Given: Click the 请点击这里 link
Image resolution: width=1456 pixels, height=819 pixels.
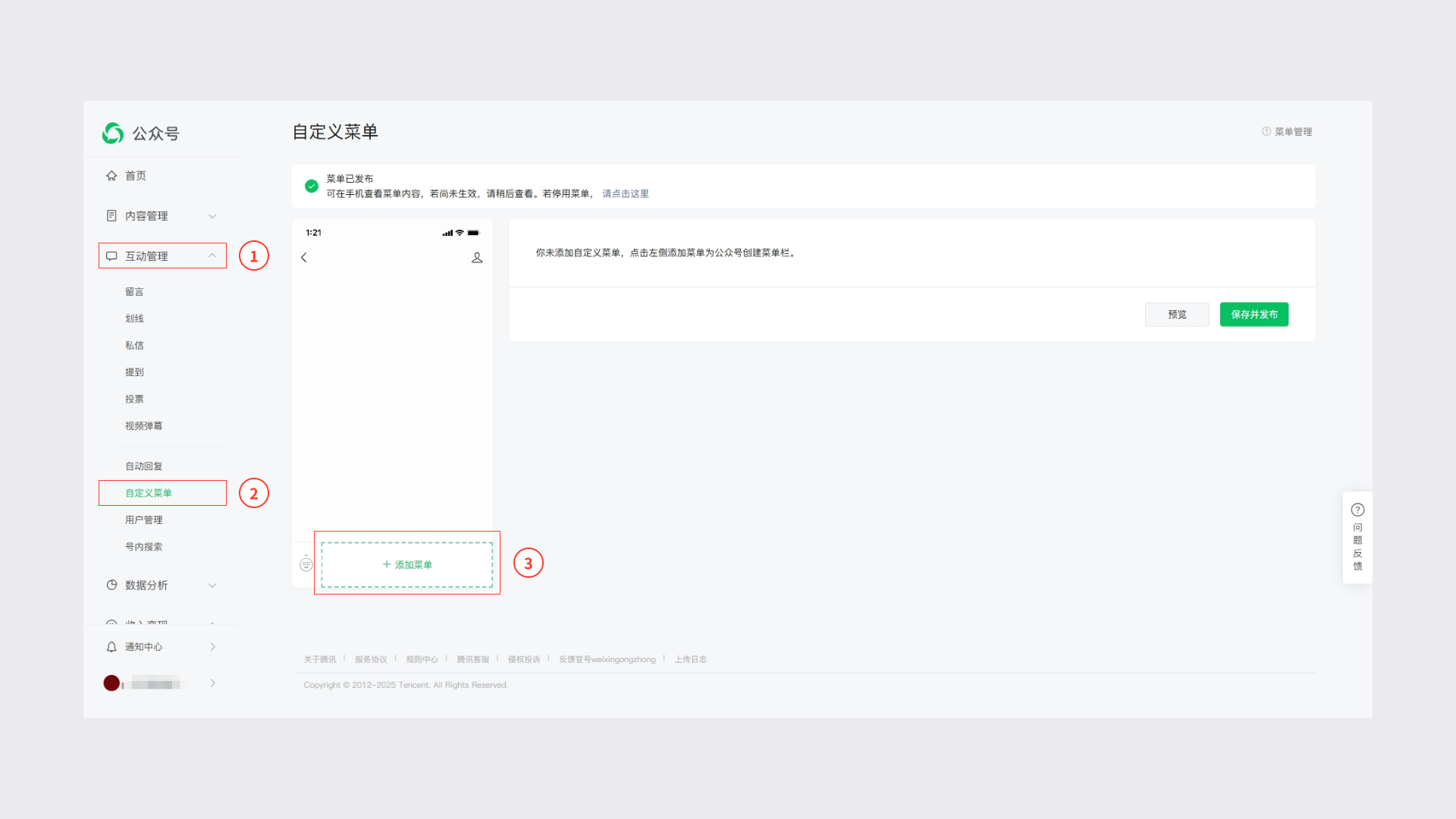Looking at the screenshot, I should 625,194.
